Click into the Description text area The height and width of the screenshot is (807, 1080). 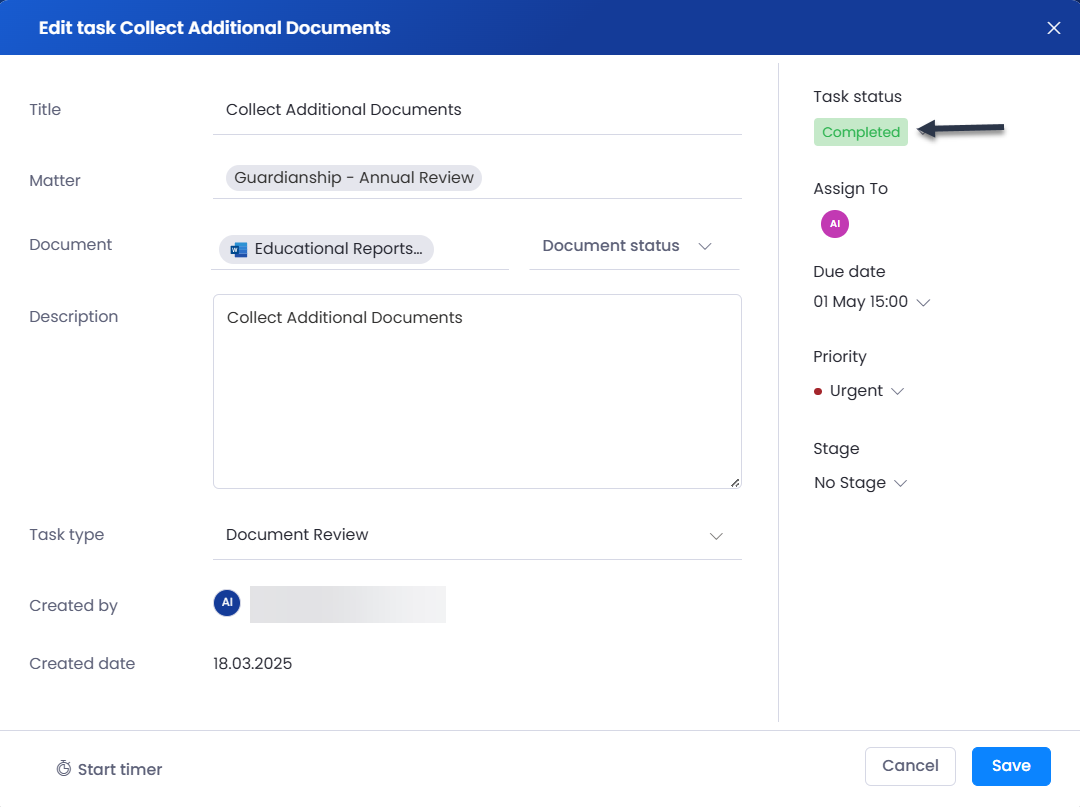[x=477, y=391]
